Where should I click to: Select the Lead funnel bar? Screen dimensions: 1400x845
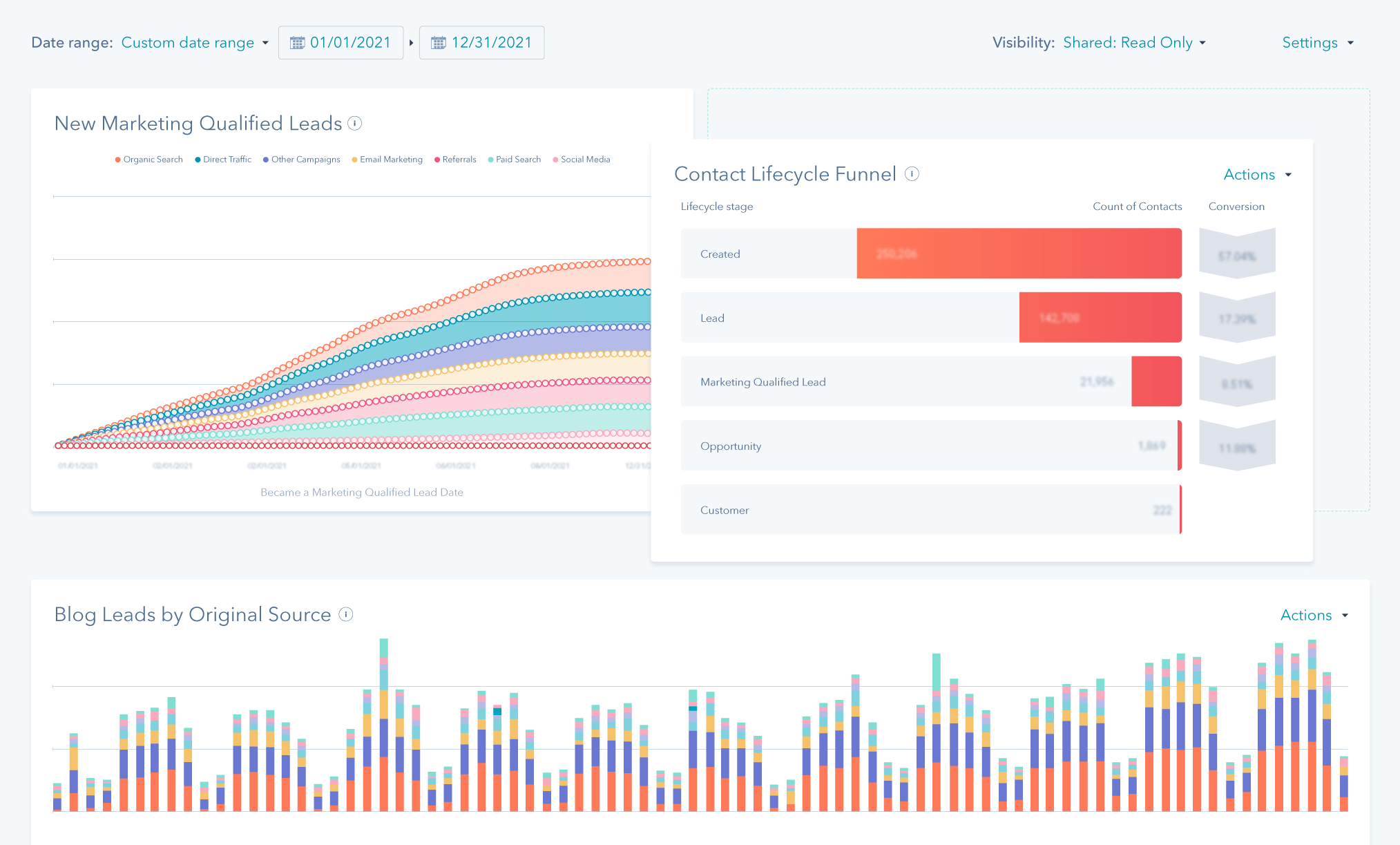pyautogui.click(x=1100, y=318)
